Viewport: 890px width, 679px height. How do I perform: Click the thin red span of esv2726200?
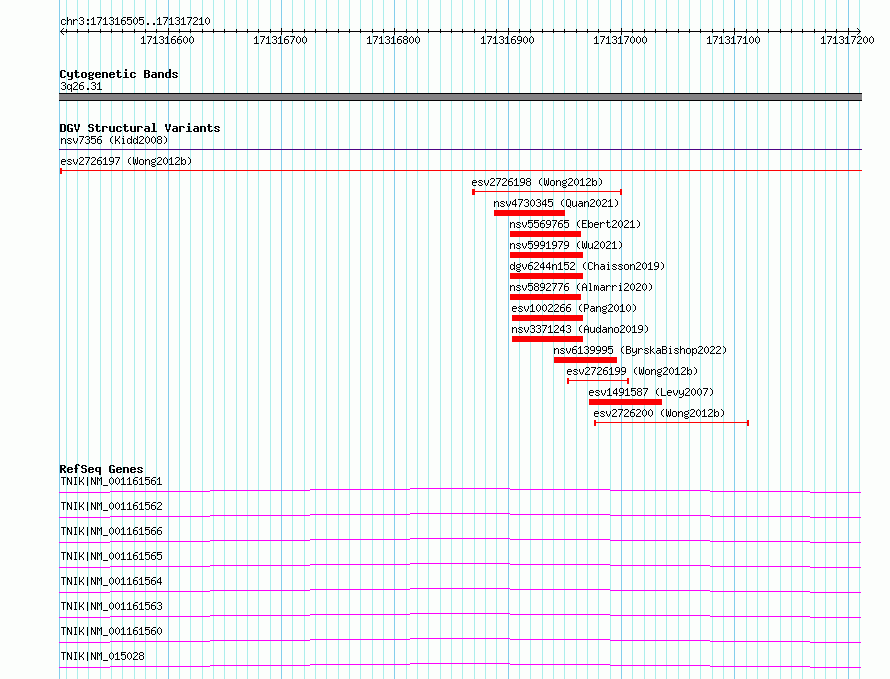671,423
